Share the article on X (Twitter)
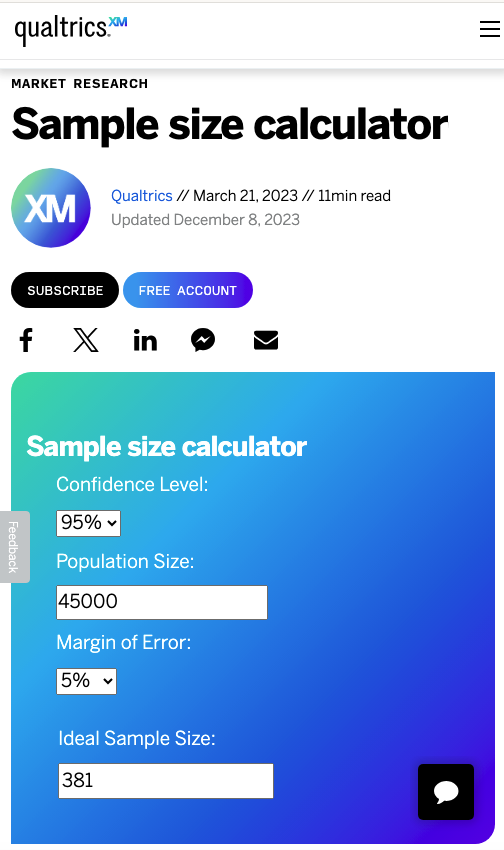Viewport: 504px width, 850px height. coord(86,340)
